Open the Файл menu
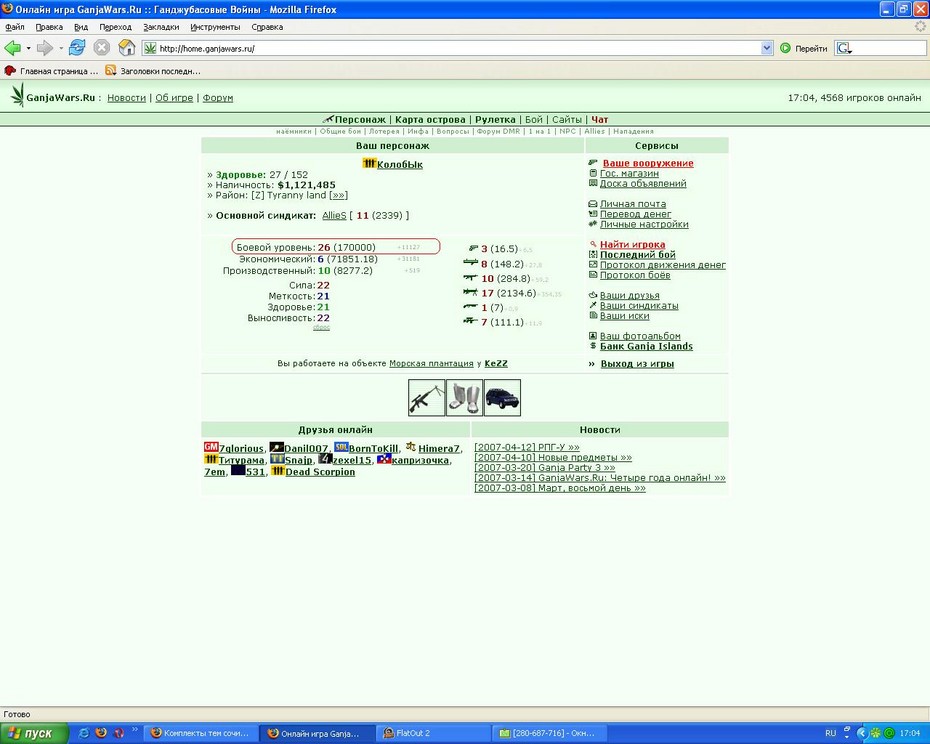 click(x=15, y=27)
